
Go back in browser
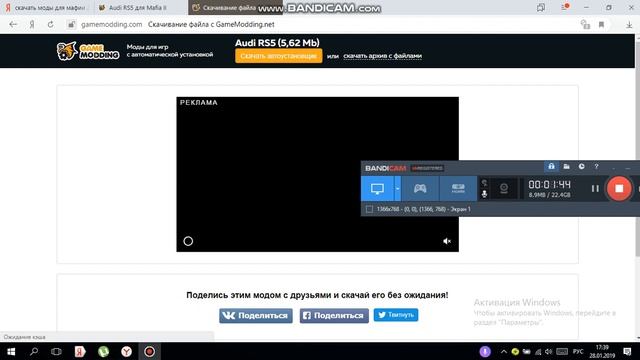click(x=13, y=24)
